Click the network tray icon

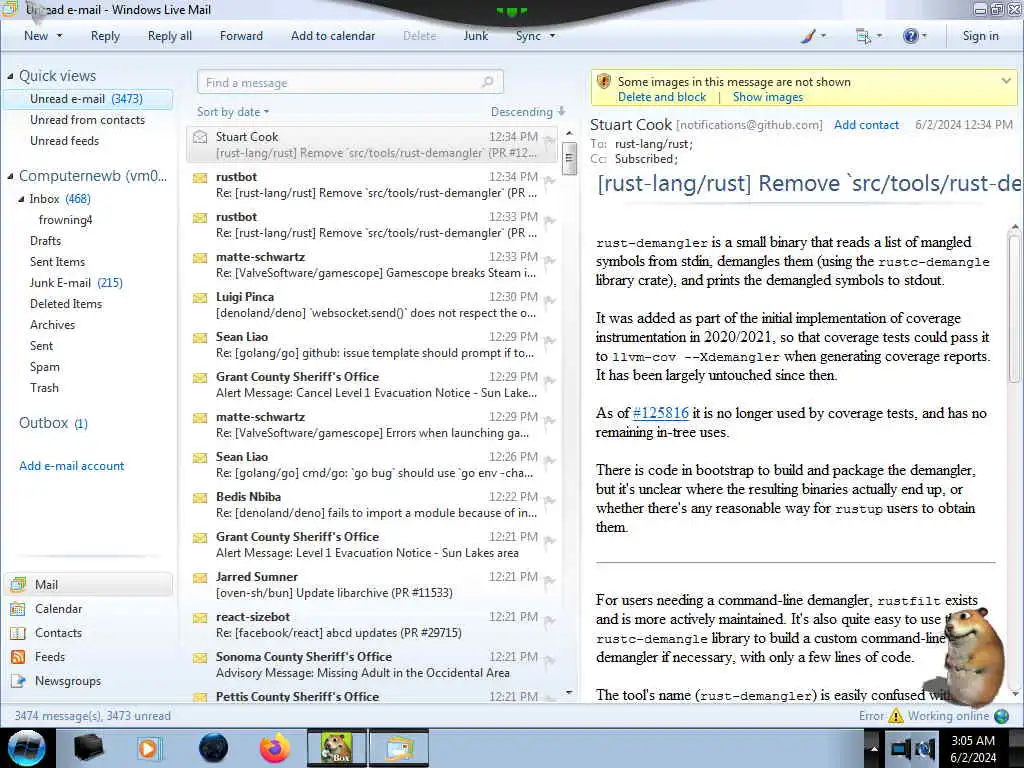tap(900, 749)
